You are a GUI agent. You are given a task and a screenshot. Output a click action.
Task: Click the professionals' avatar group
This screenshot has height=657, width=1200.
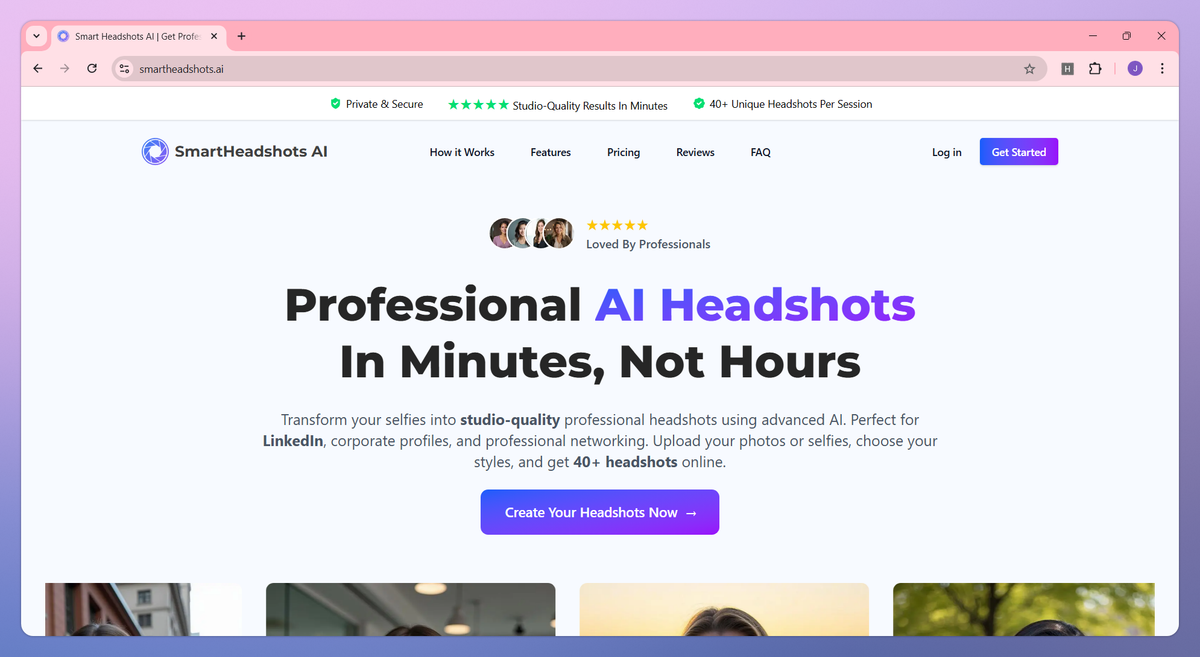tap(532, 233)
